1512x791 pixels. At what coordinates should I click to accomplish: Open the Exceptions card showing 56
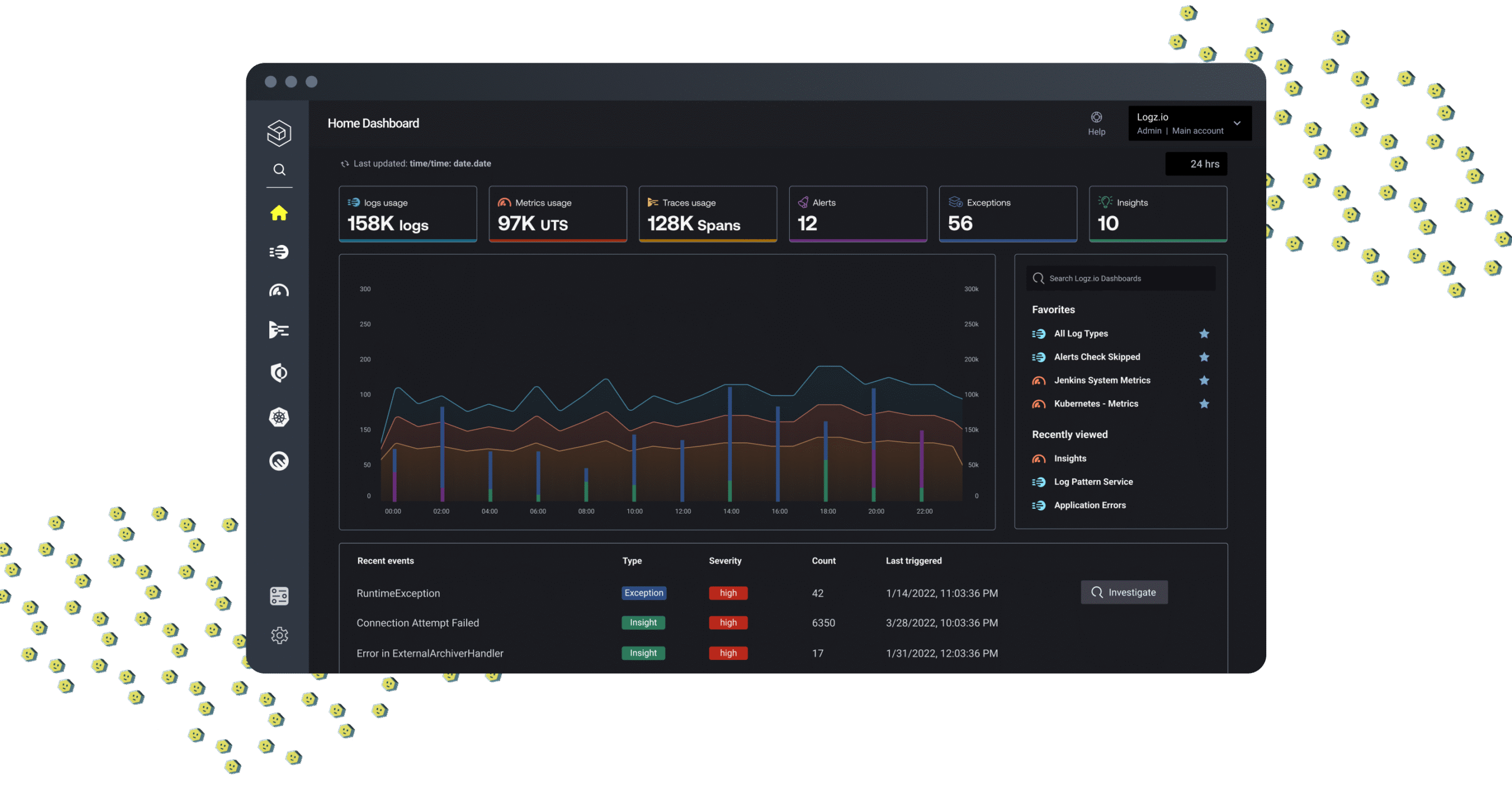[x=1008, y=214]
